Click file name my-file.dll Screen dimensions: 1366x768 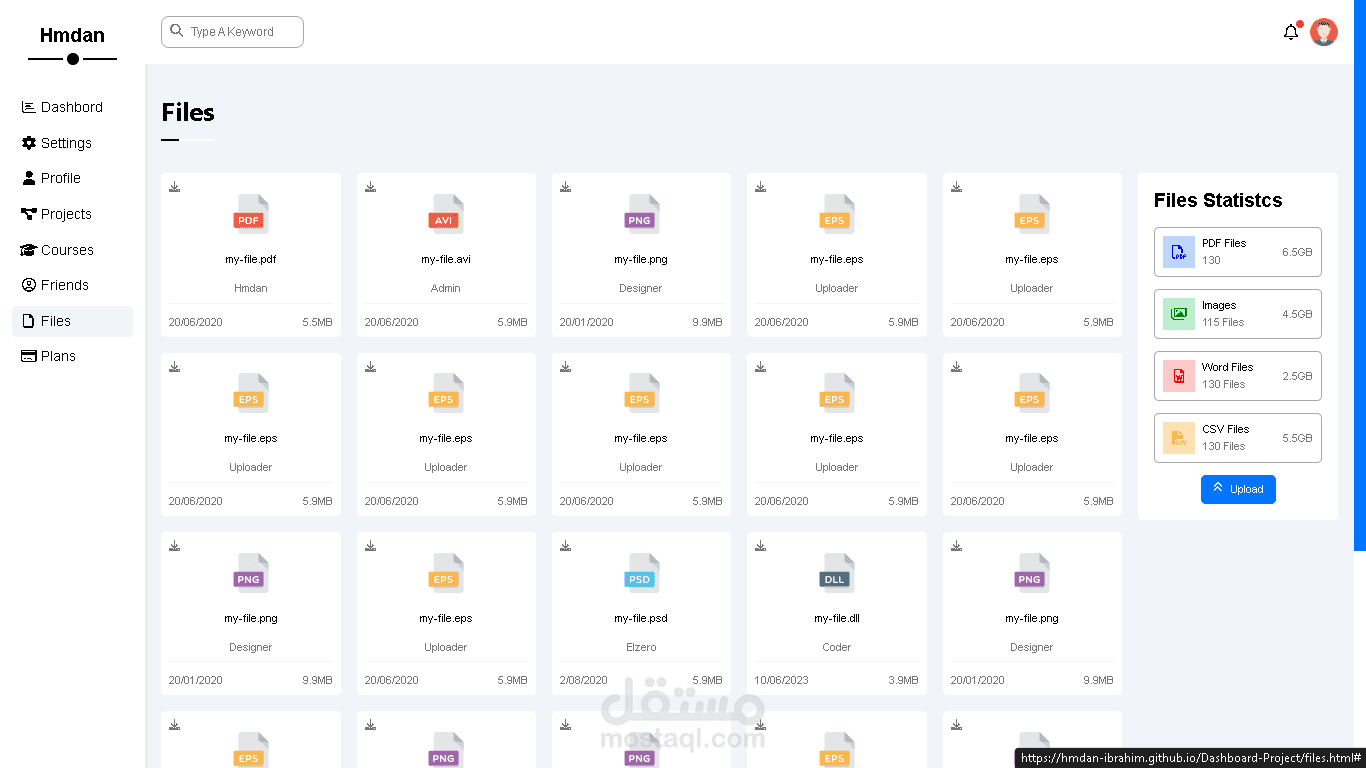click(837, 618)
